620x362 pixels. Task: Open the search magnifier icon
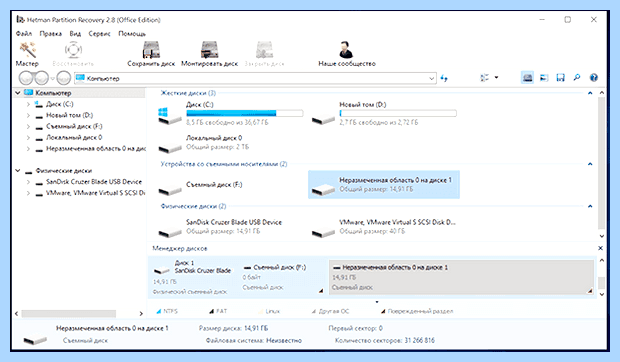pos(577,78)
